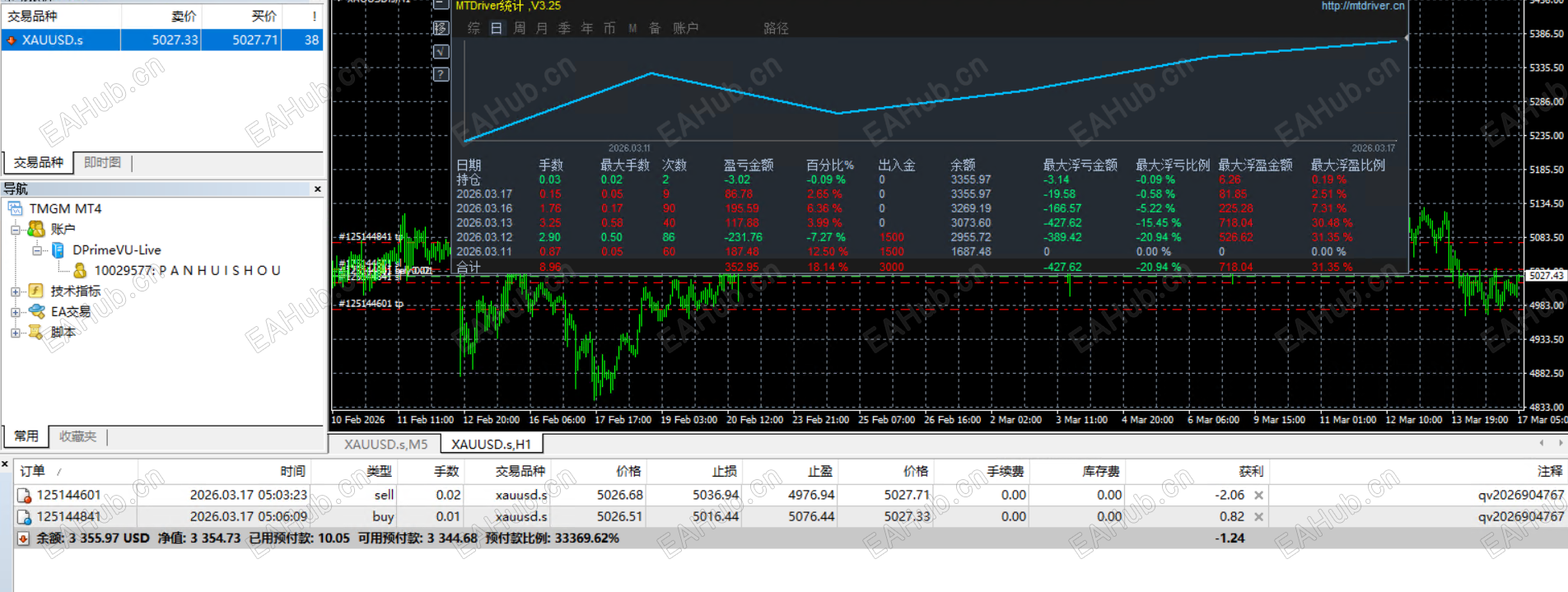Expand the 脚本 tree node
The image size is (1568, 592).
pyautogui.click(x=16, y=333)
